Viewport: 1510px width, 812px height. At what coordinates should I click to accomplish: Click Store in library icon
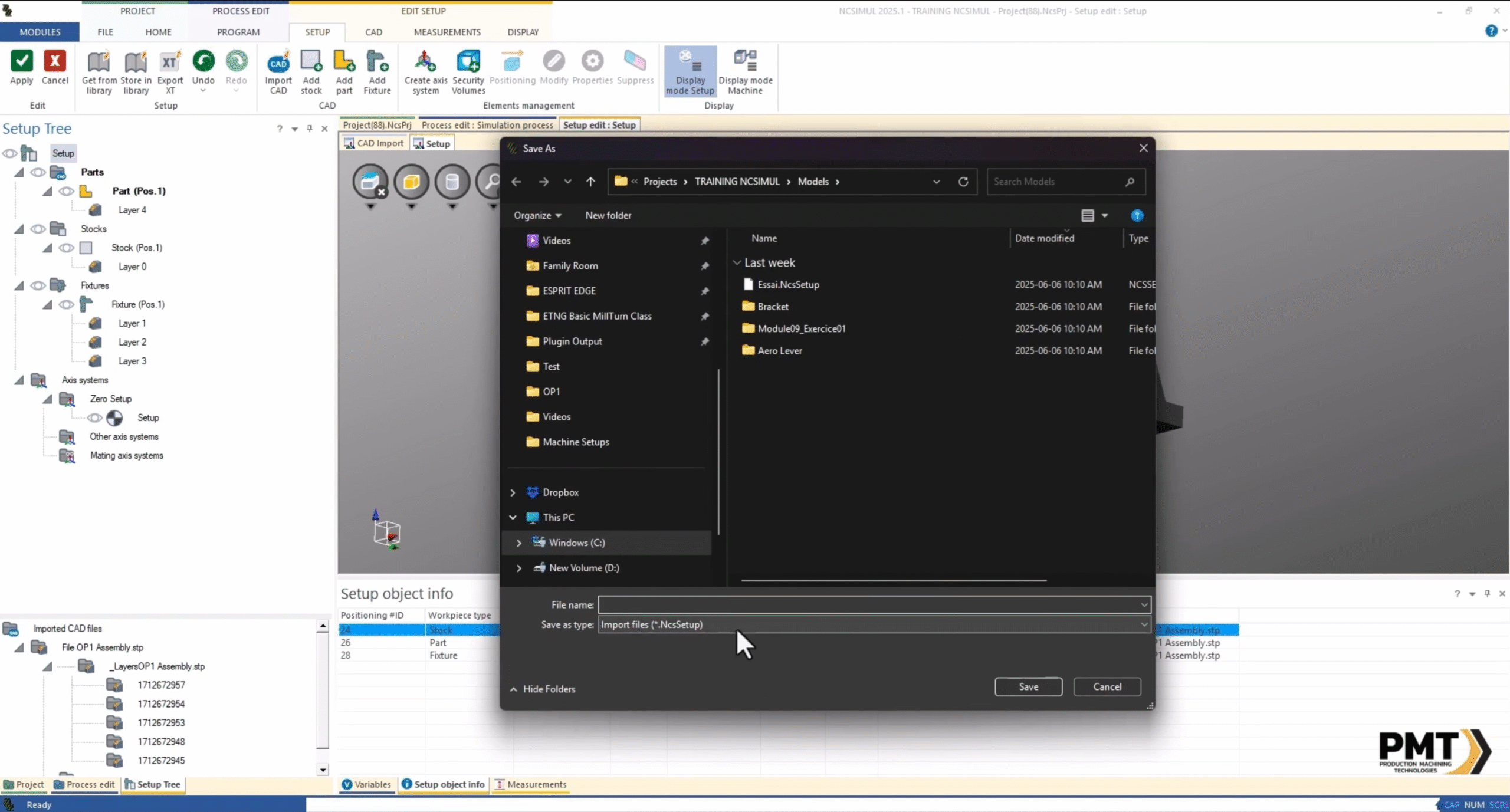pyautogui.click(x=136, y=61)
